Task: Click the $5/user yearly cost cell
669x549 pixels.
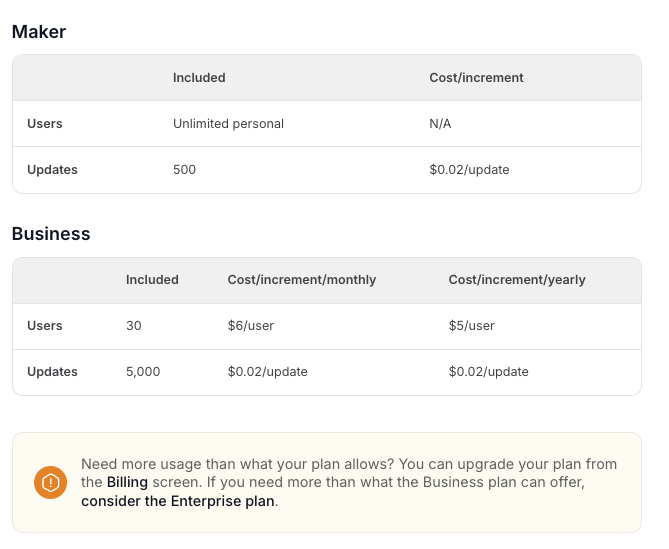Action: [471, 326]
